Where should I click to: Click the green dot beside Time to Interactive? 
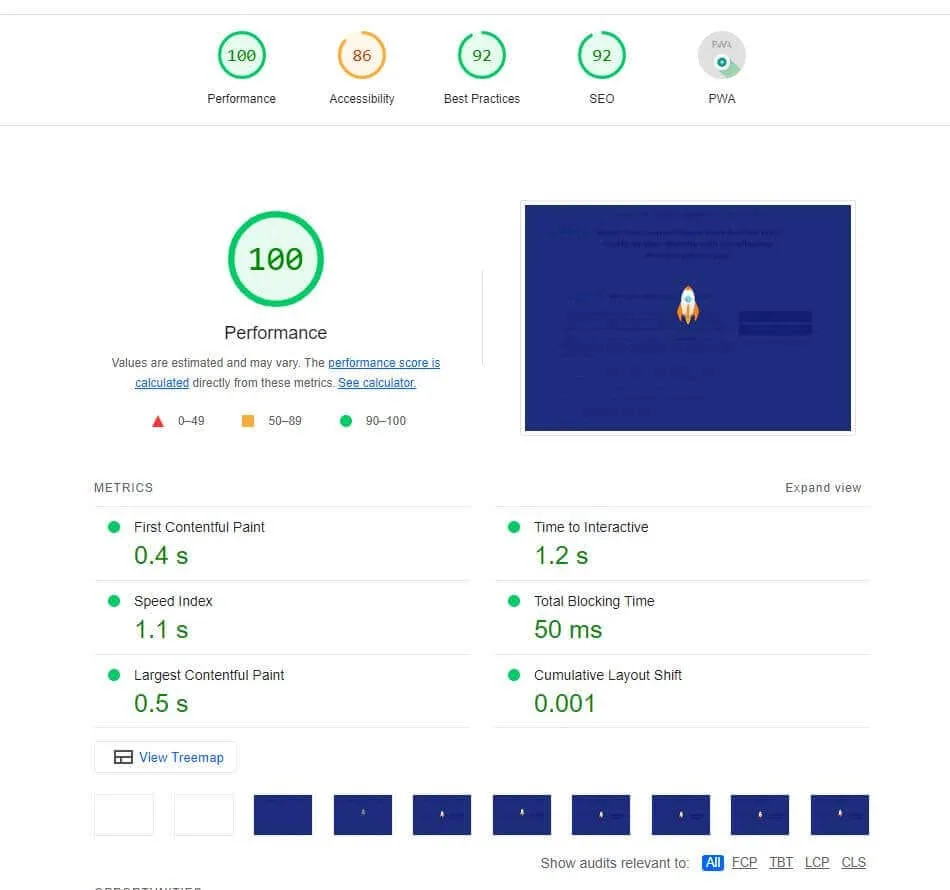[x=514, y=527]
